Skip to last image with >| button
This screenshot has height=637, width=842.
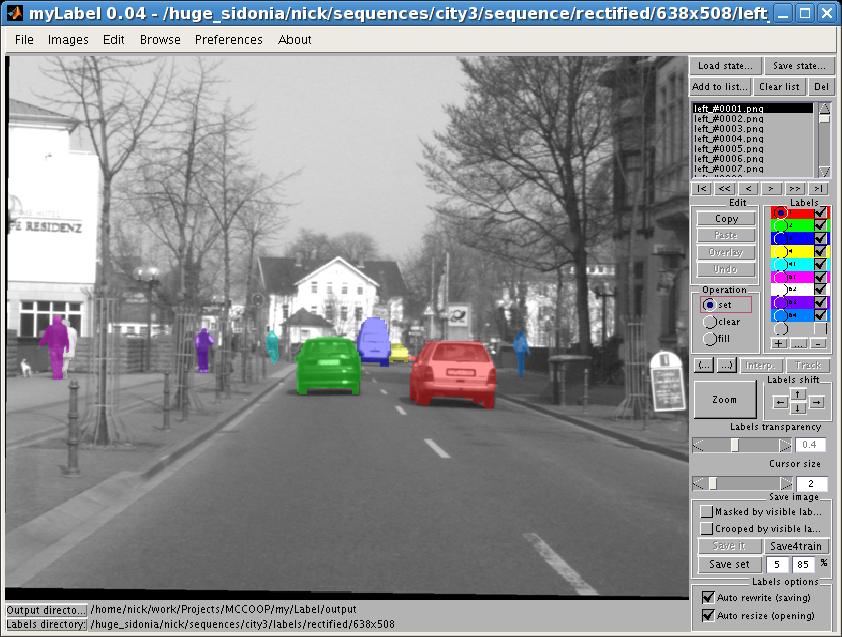coord(818,189)
